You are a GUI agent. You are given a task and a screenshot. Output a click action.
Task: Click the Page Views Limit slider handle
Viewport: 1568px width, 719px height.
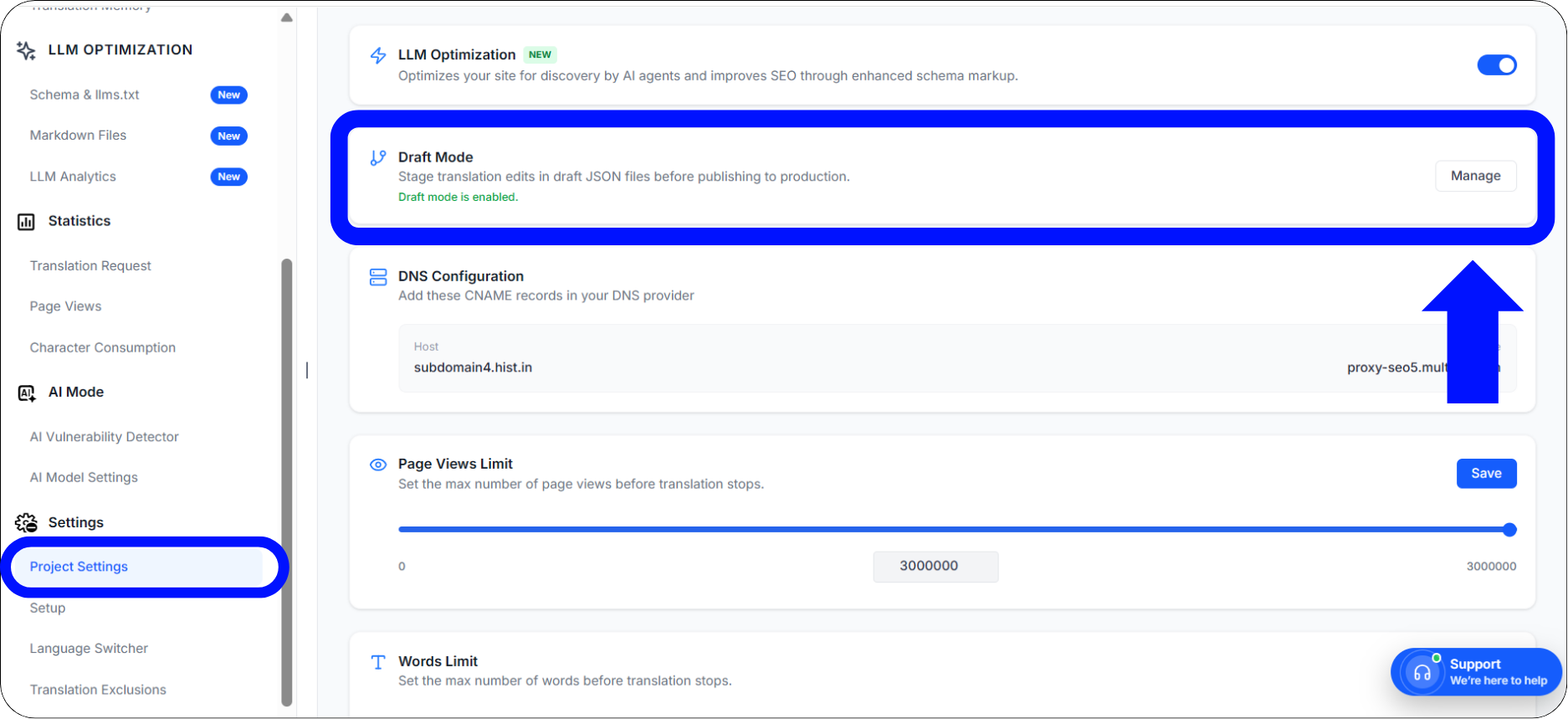[x=1509, y=530]
